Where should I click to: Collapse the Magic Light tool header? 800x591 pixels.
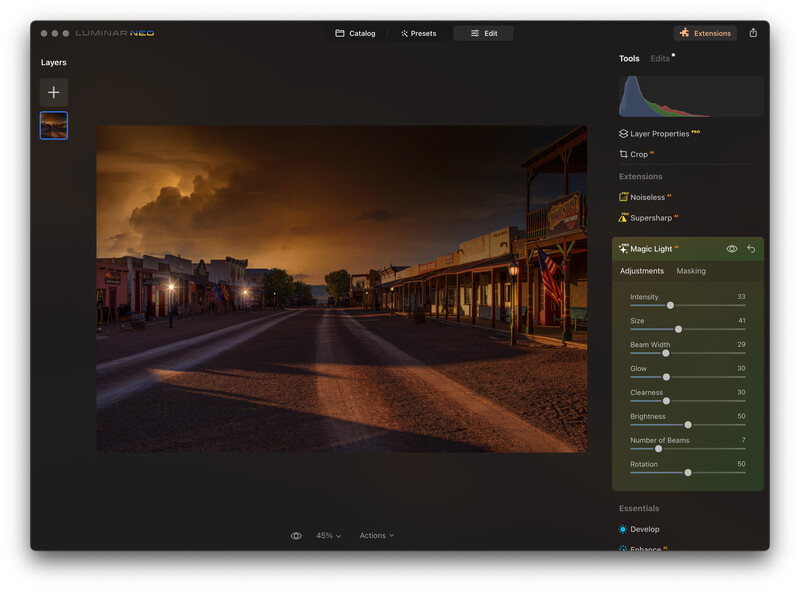(x=687, y=249)
